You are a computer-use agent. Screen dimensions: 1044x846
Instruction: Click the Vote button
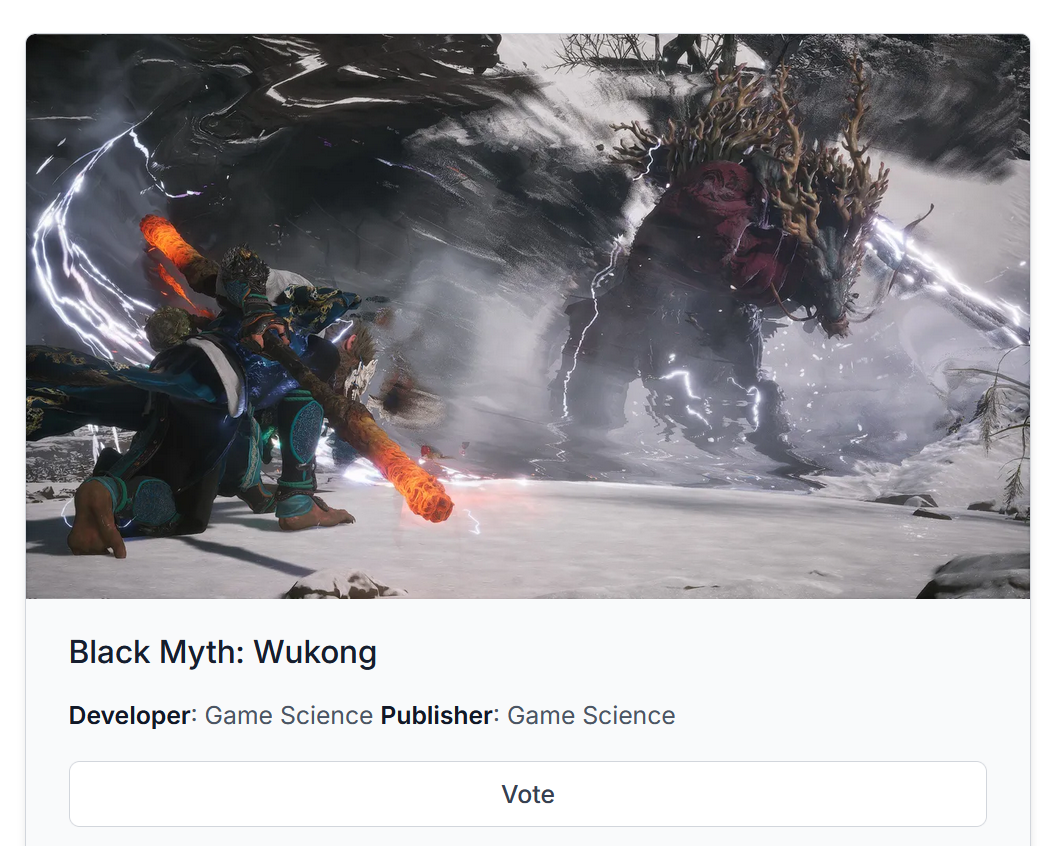pyautogui.click(x=527, y=793)
